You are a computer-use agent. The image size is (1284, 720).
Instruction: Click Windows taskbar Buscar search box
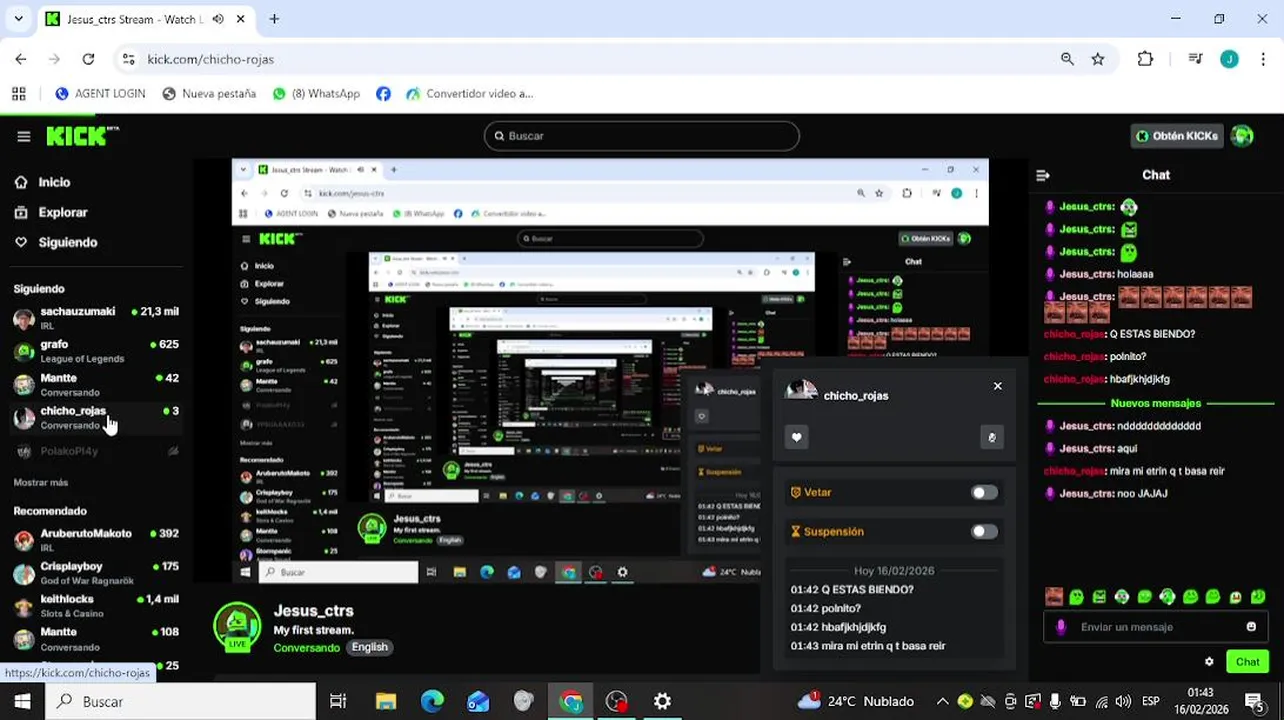tap(180, 701)
